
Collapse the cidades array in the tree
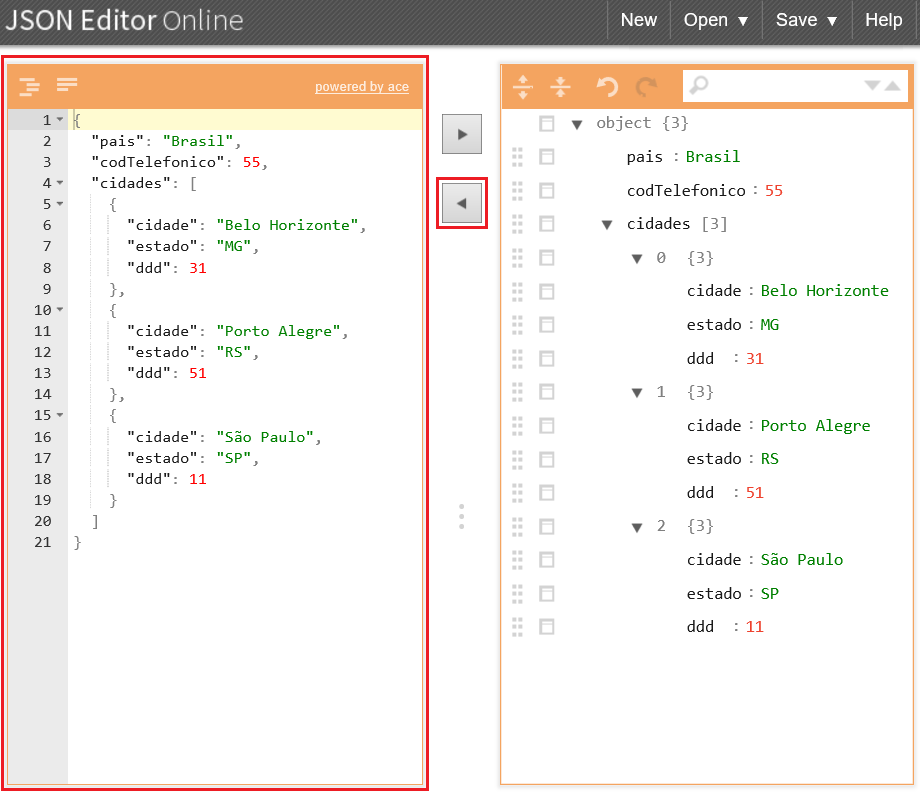pyautogui.click(x=607, y=224)
